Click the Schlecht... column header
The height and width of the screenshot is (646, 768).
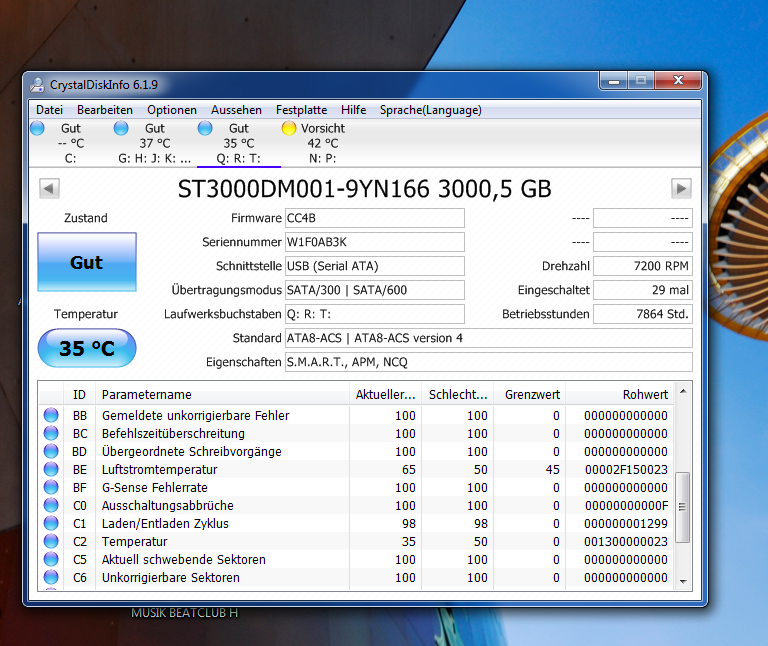pyautogui.click(x=457, y=394)
